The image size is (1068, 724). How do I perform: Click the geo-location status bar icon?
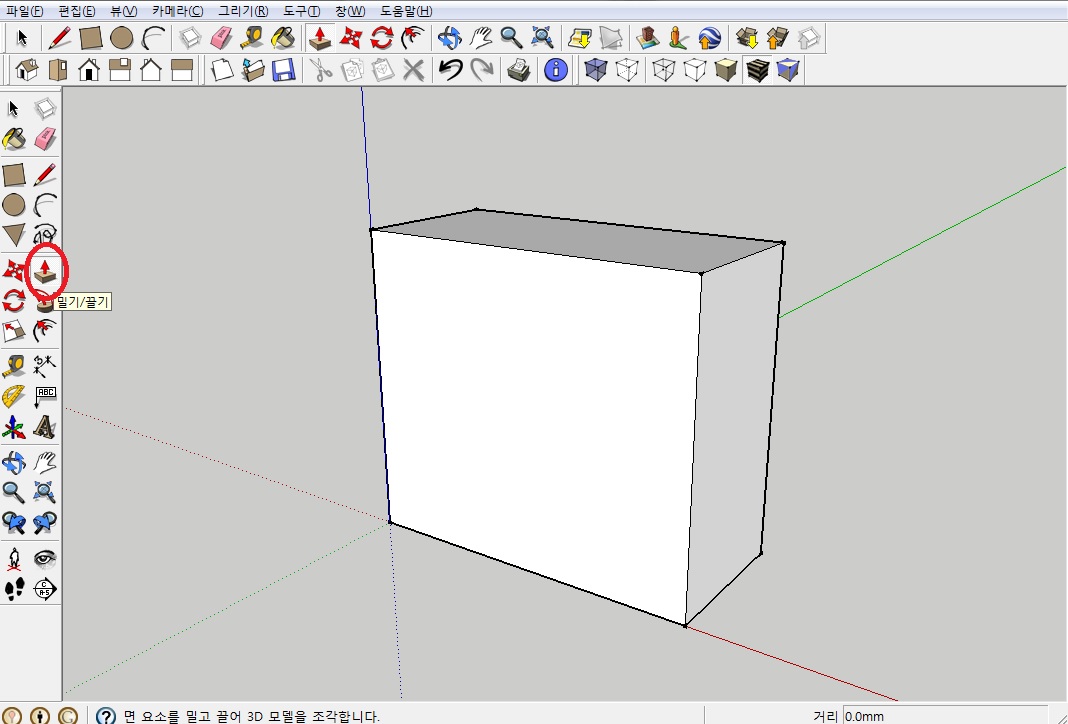pos(12,716)
